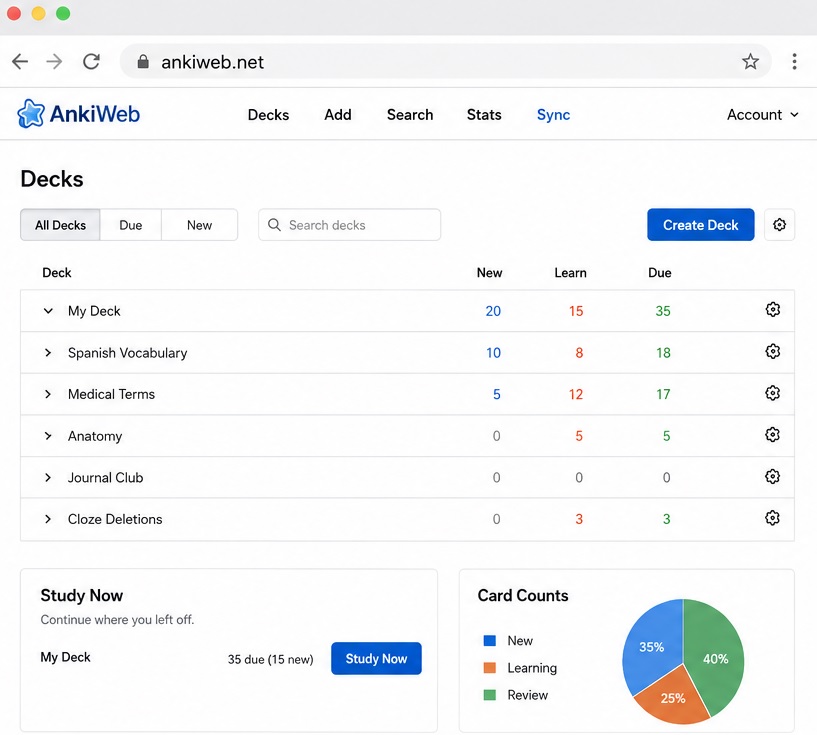Click the Due column header
The image size is (817, 735).
click(x=660, y=272)
